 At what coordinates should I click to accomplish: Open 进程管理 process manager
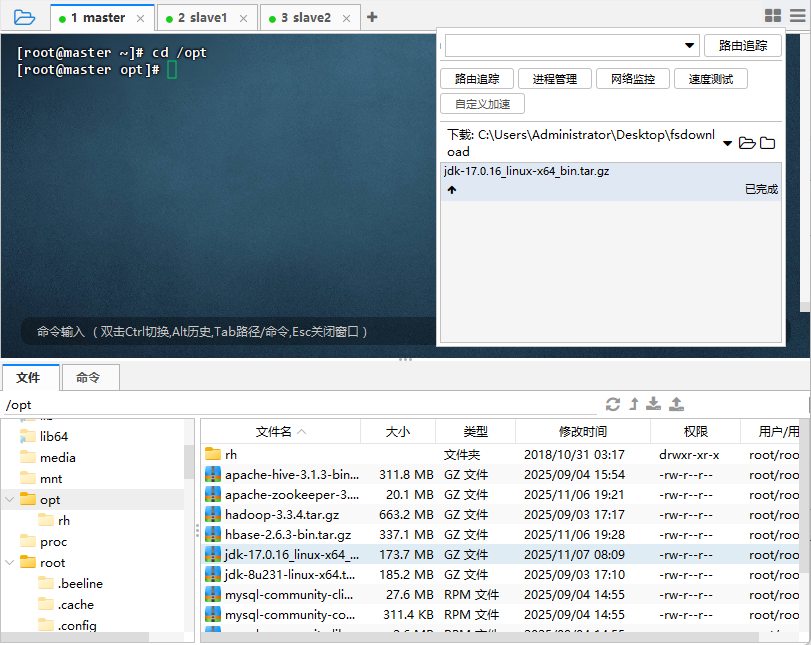click(555, 79)
